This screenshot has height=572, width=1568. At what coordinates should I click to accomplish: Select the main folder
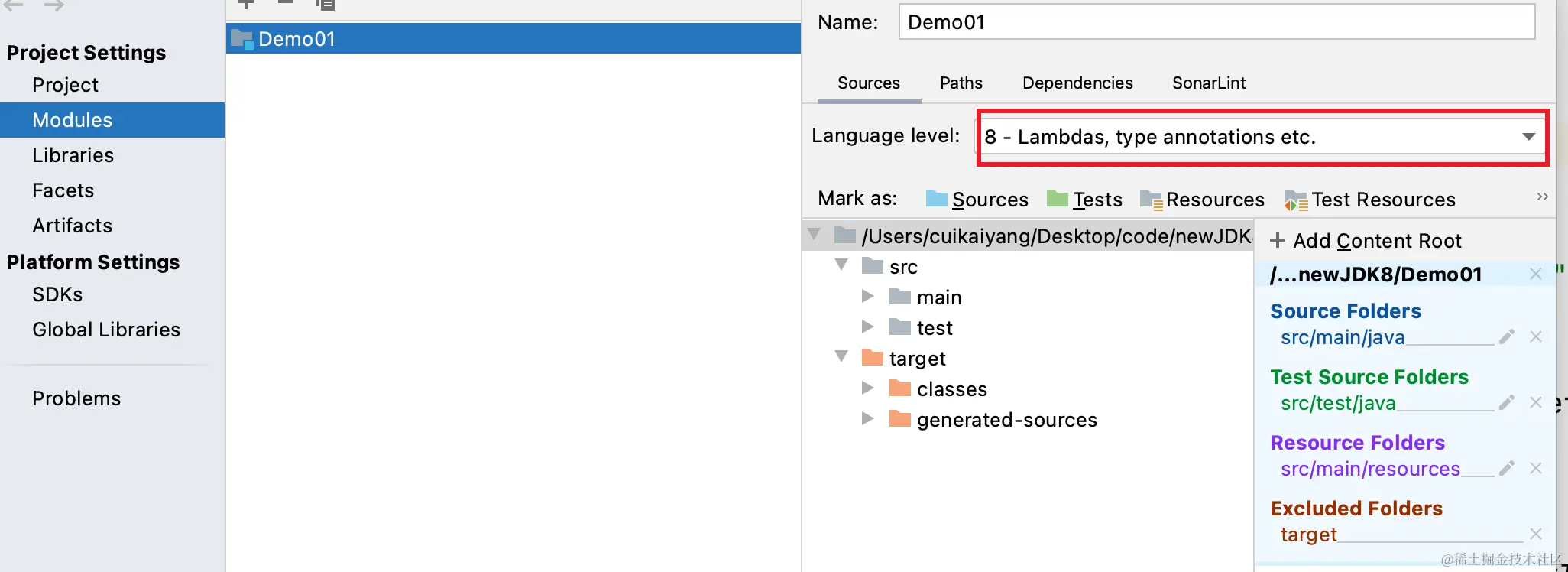point(925,297)
